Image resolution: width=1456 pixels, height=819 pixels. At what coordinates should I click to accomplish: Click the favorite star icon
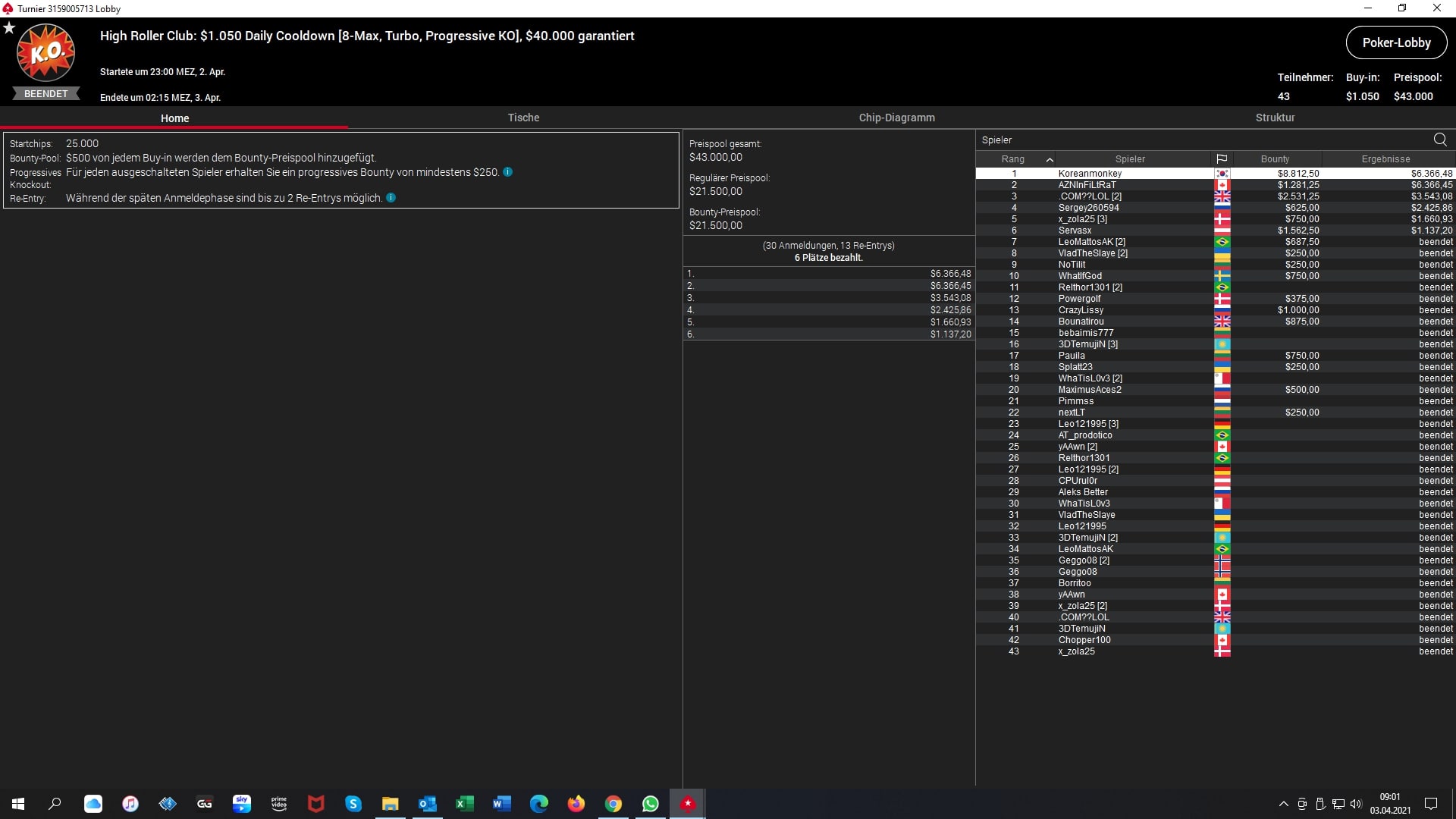point(9,28)
